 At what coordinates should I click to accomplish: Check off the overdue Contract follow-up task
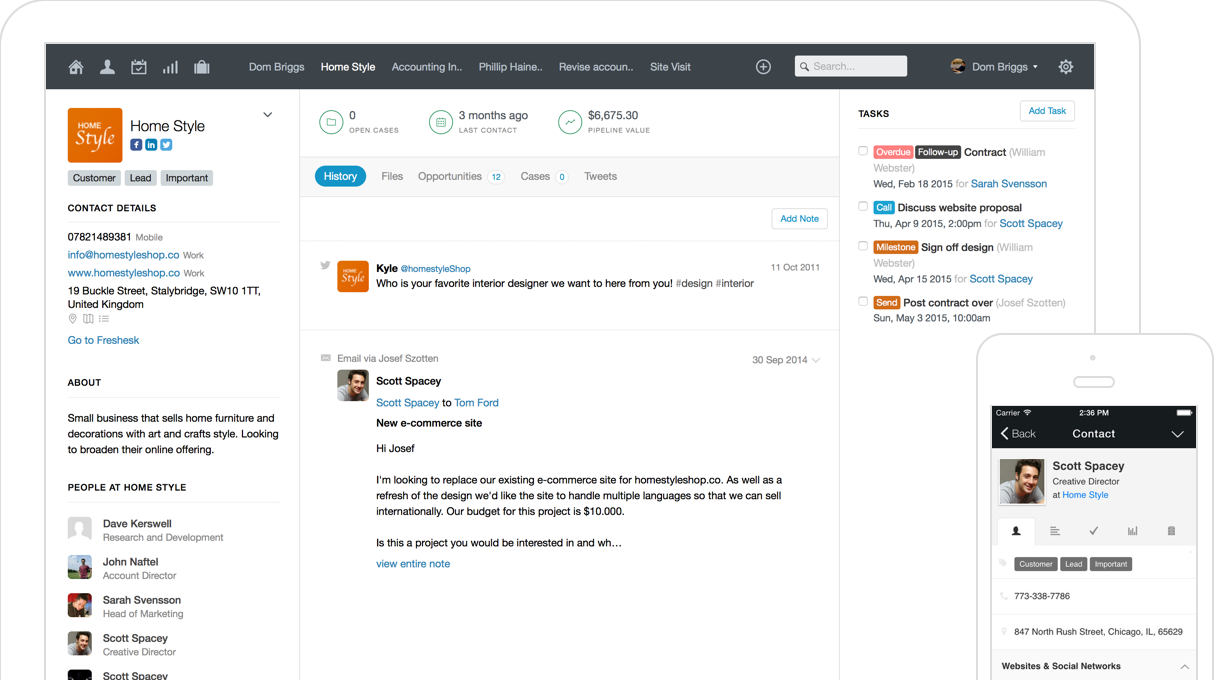863,151
